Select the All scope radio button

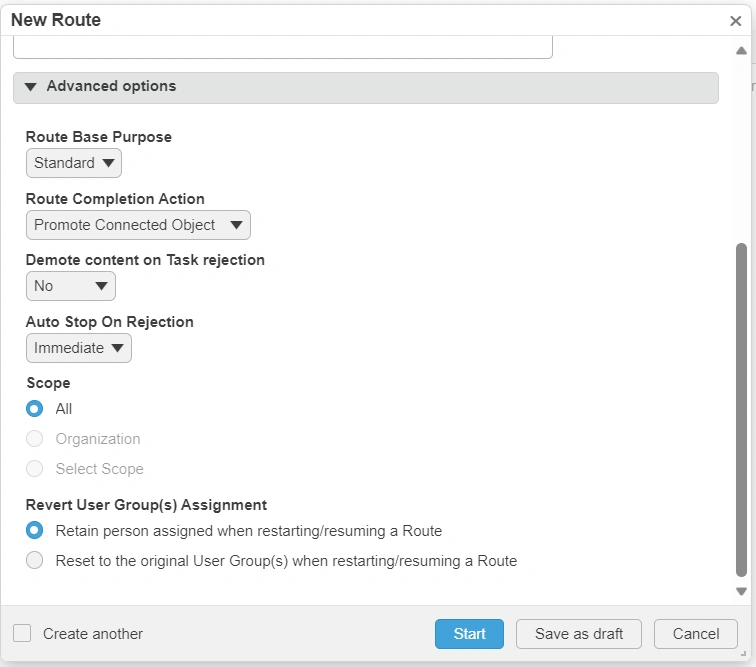click(x=35, y=409)
